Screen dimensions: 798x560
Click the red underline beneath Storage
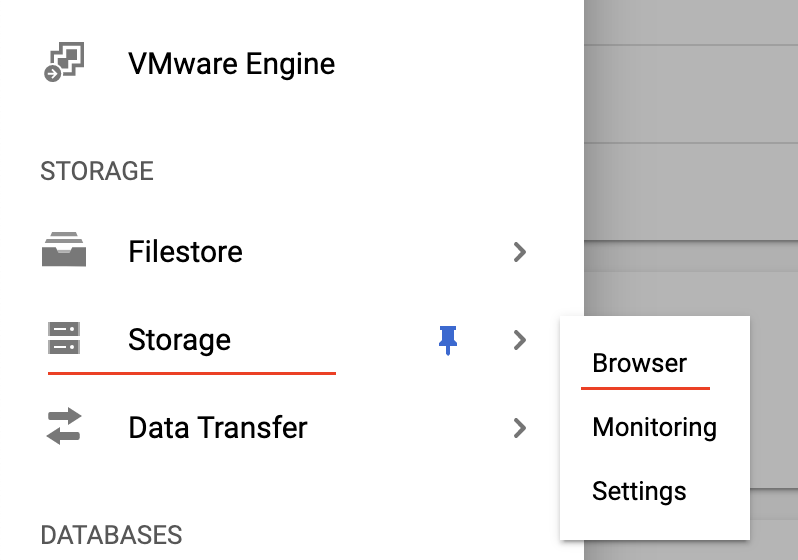pyautogui.click(x=192, y=373)
